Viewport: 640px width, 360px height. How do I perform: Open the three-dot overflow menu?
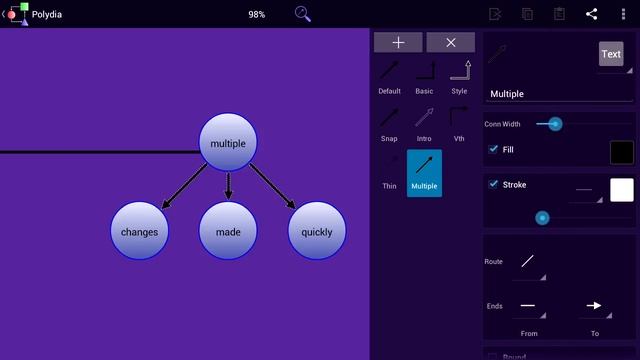623,14
